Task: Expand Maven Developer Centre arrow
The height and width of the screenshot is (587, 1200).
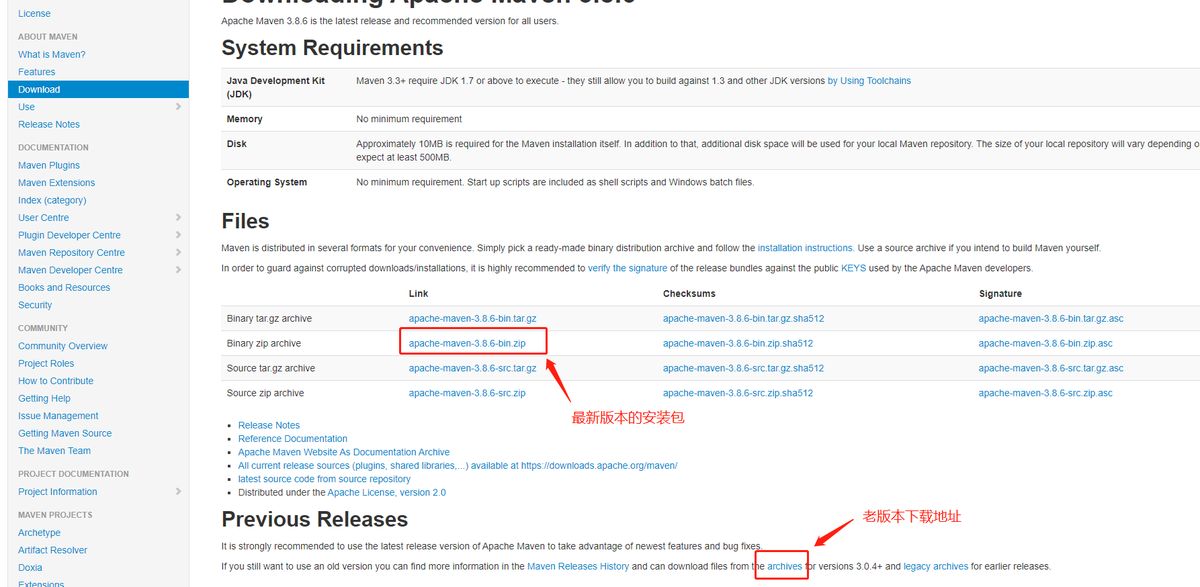Action: pyautogui.click(x=178, y=271)
